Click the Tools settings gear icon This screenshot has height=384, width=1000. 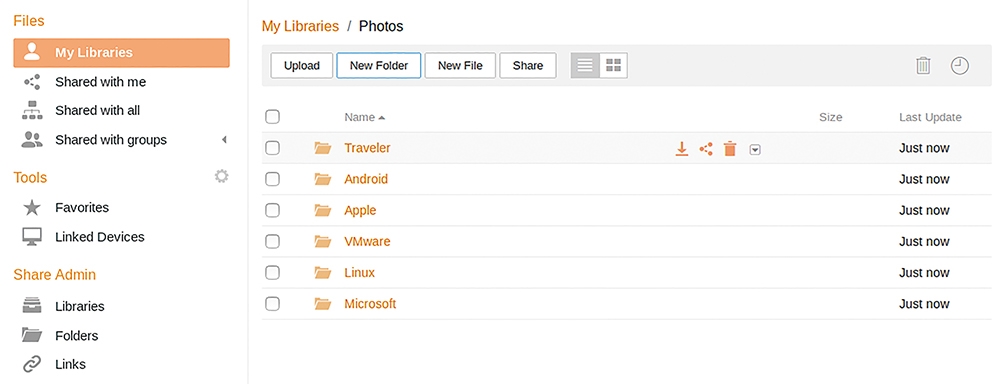tap(221, 176)
